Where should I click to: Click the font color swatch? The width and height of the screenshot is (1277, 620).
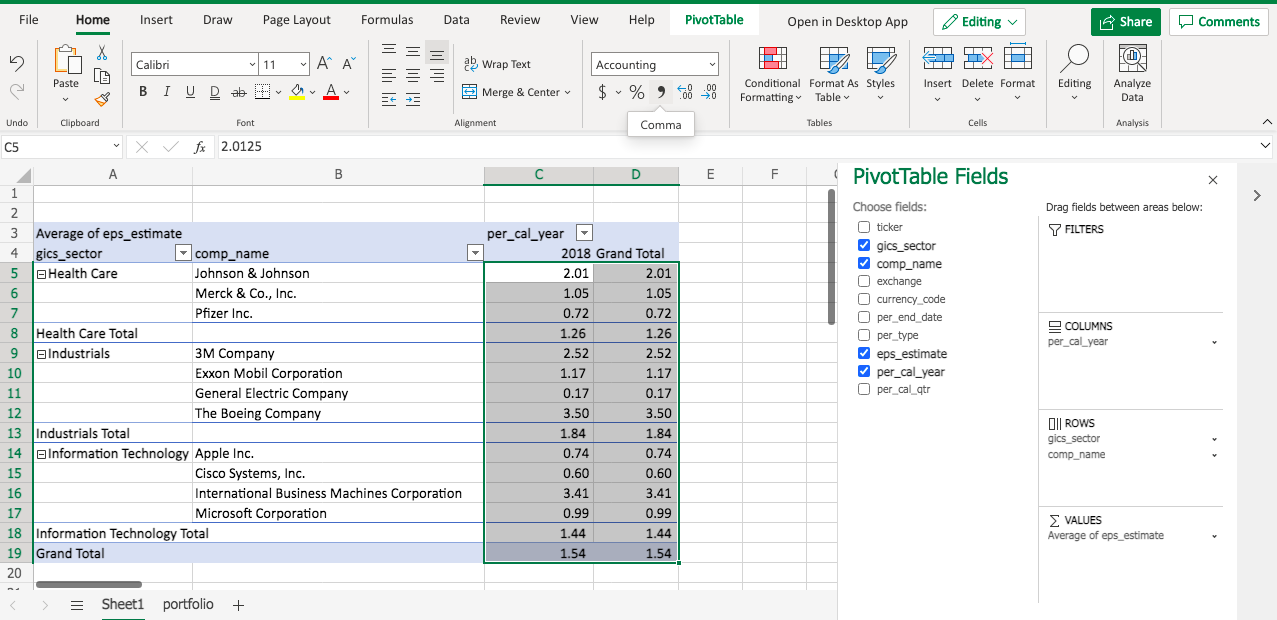(x=330, y=92)
